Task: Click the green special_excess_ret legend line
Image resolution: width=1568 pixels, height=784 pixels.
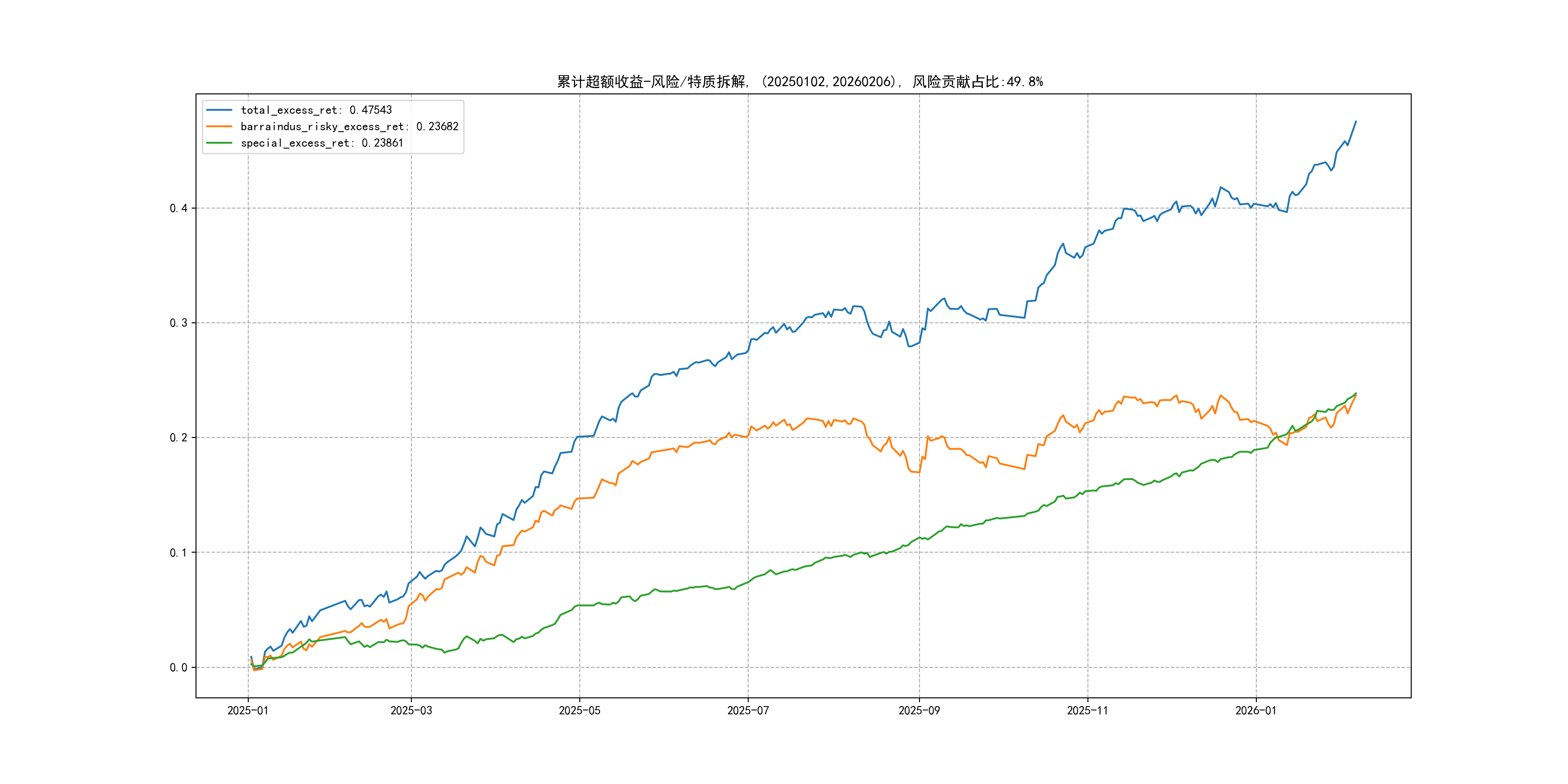Action: 219,143
